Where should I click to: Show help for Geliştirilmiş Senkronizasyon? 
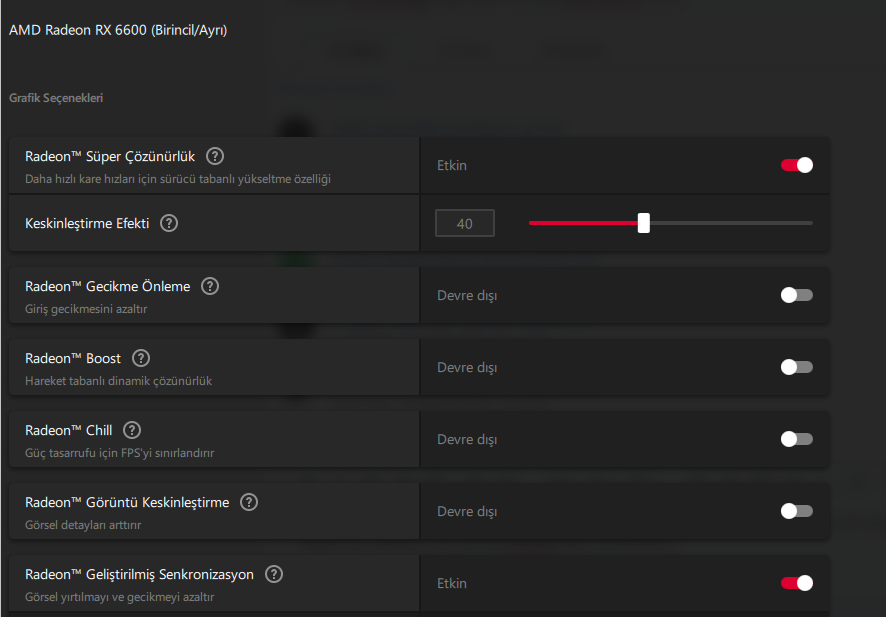[x=274, y=574]
